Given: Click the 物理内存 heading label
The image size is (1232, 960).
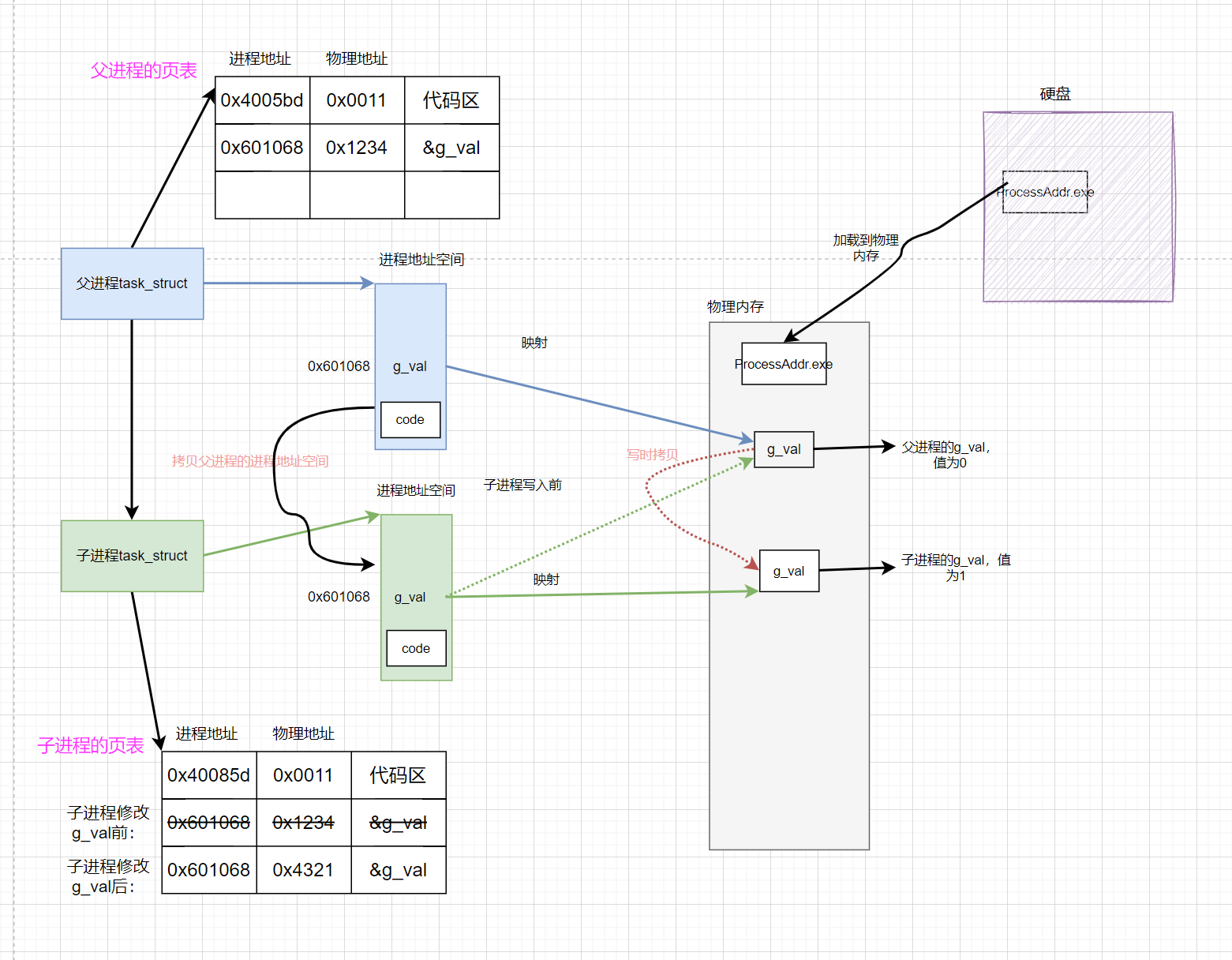Looking at the screenshot, I should [736, 306].
